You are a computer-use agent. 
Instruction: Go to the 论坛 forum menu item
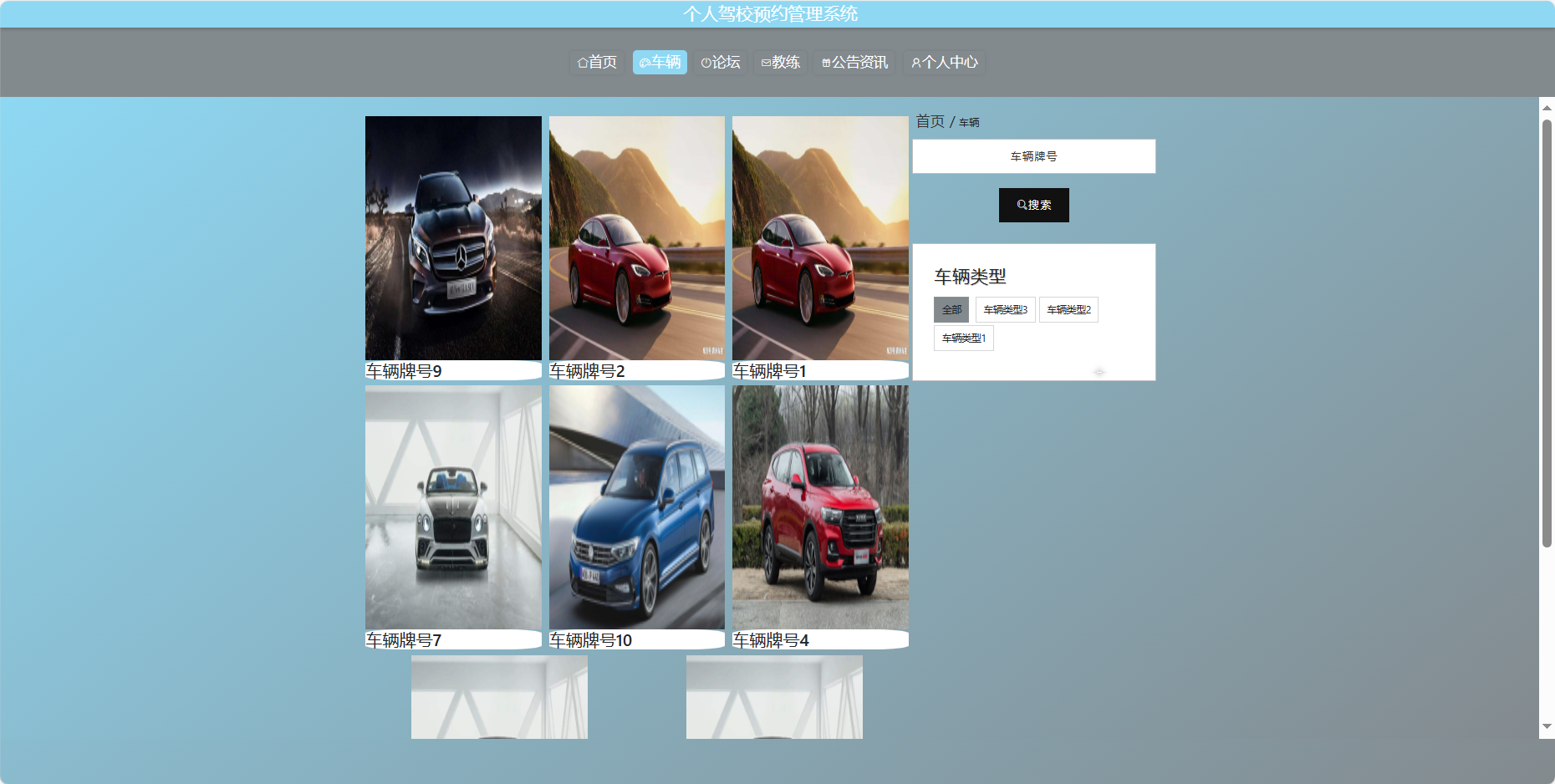(721, 62)
